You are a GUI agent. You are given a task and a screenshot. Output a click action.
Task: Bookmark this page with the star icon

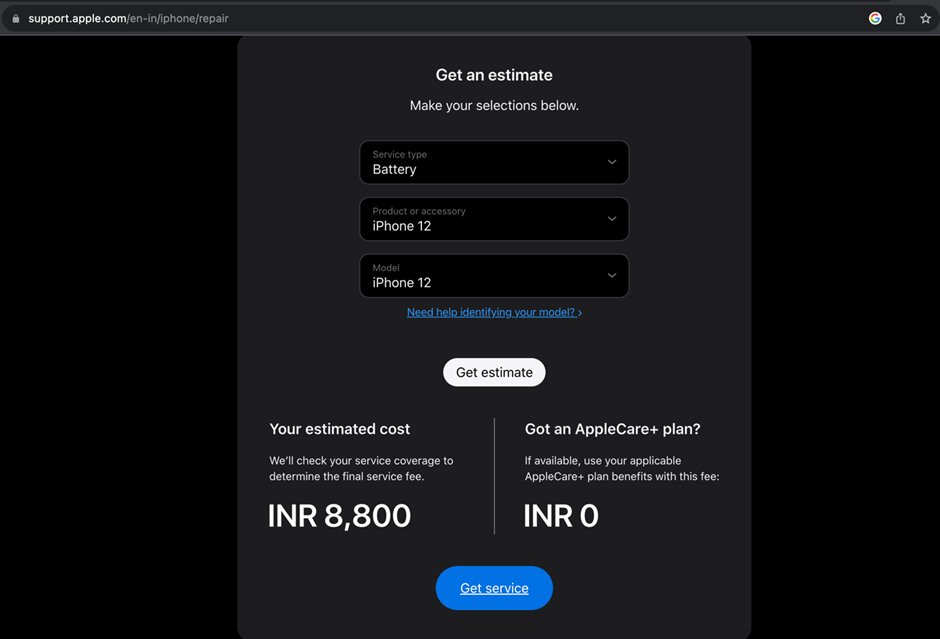tap(925, 19)
